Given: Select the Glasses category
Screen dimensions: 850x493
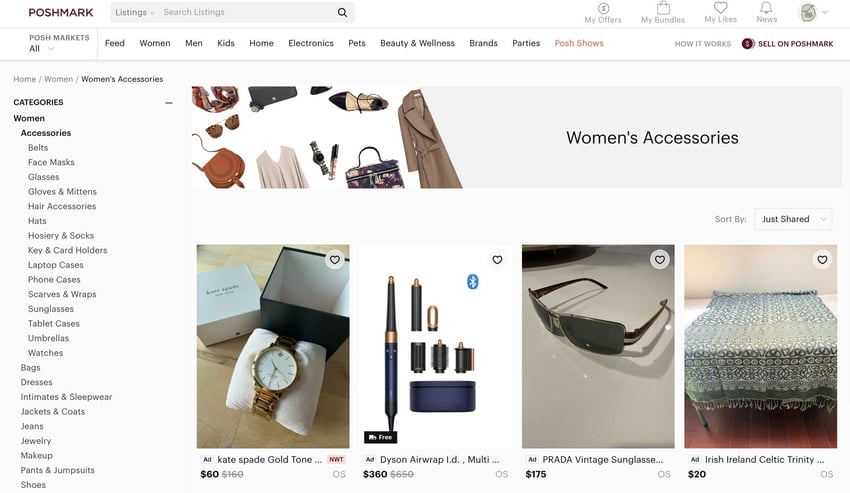Looking at the screenshot, I should [x=43, y=177].
